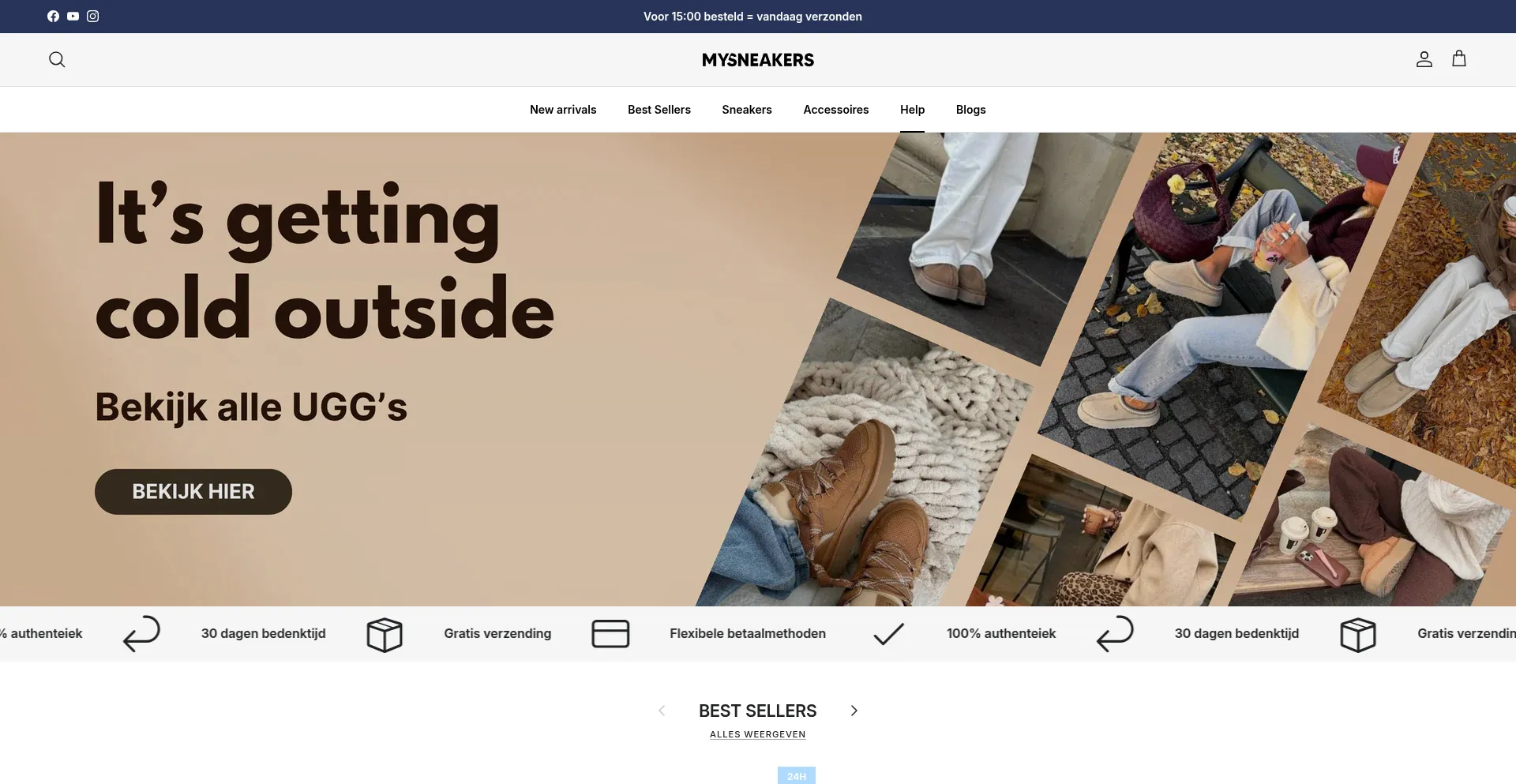Open the Help menu item

pos(912,110)
